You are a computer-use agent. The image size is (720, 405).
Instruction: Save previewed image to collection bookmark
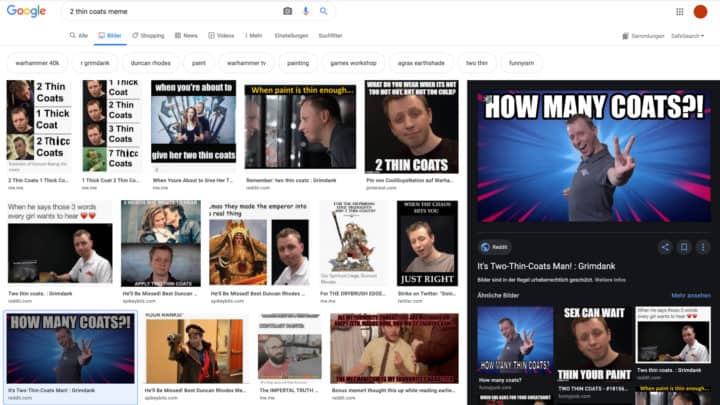[684, 248]
